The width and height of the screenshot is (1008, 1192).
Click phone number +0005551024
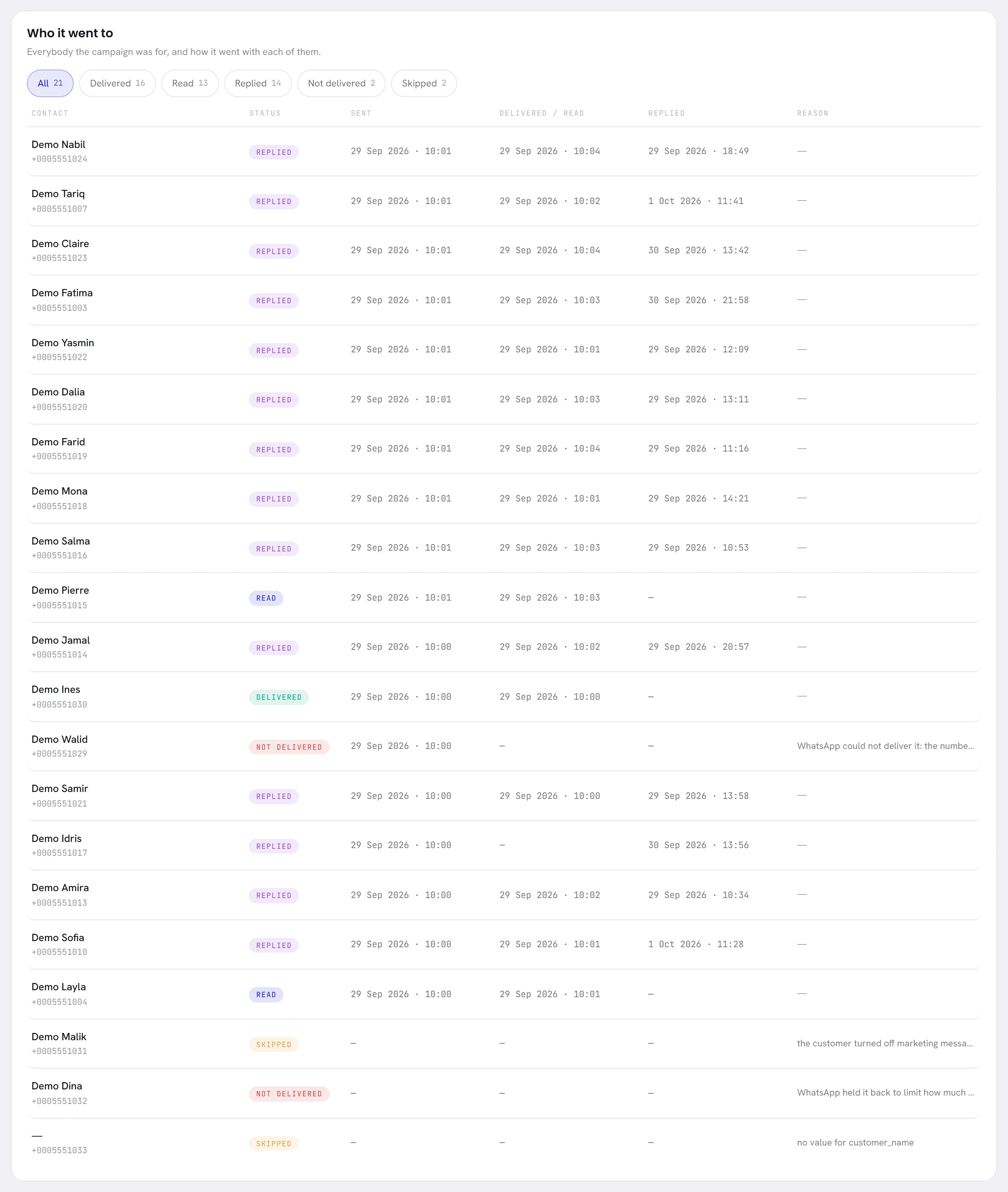pyautogui.click(x=60, y=159)
